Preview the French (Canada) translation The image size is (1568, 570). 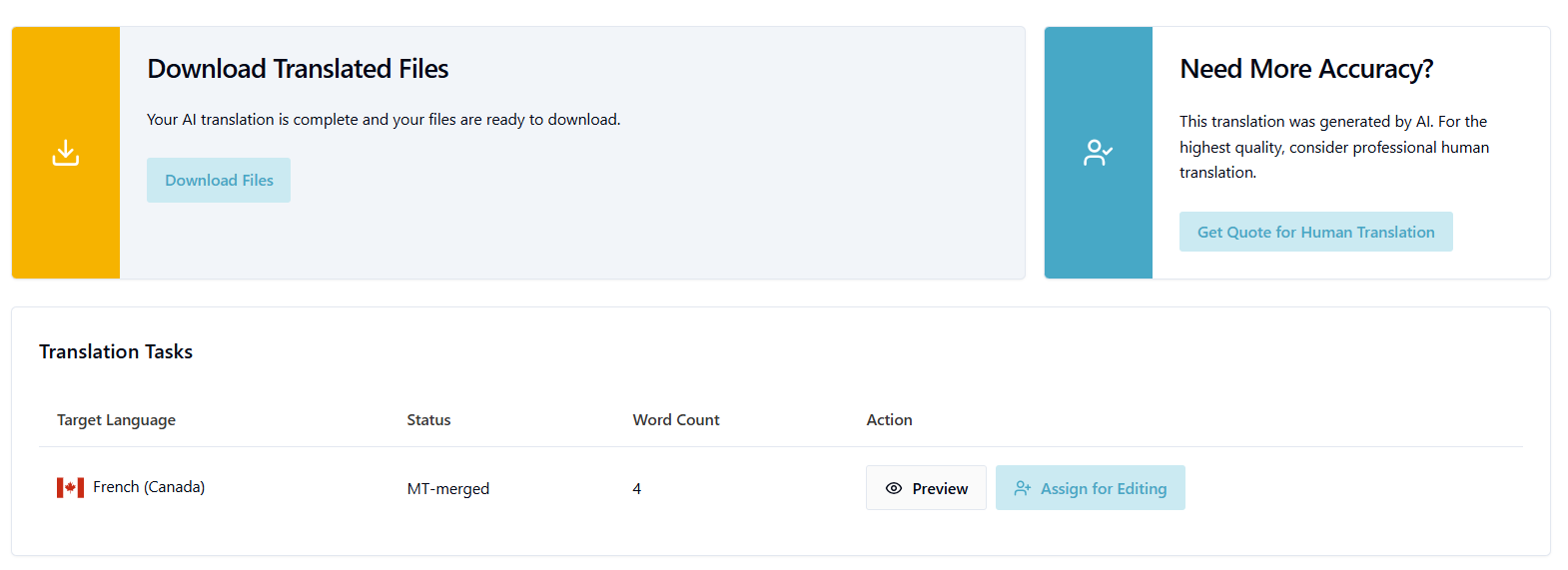[x=926, y=488]
